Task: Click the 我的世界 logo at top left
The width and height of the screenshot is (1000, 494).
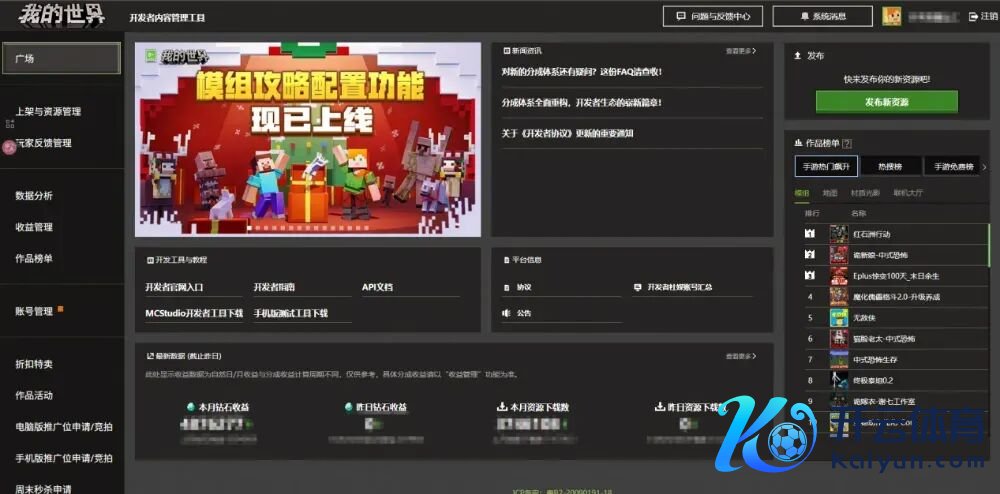Action: click(61, 15)
